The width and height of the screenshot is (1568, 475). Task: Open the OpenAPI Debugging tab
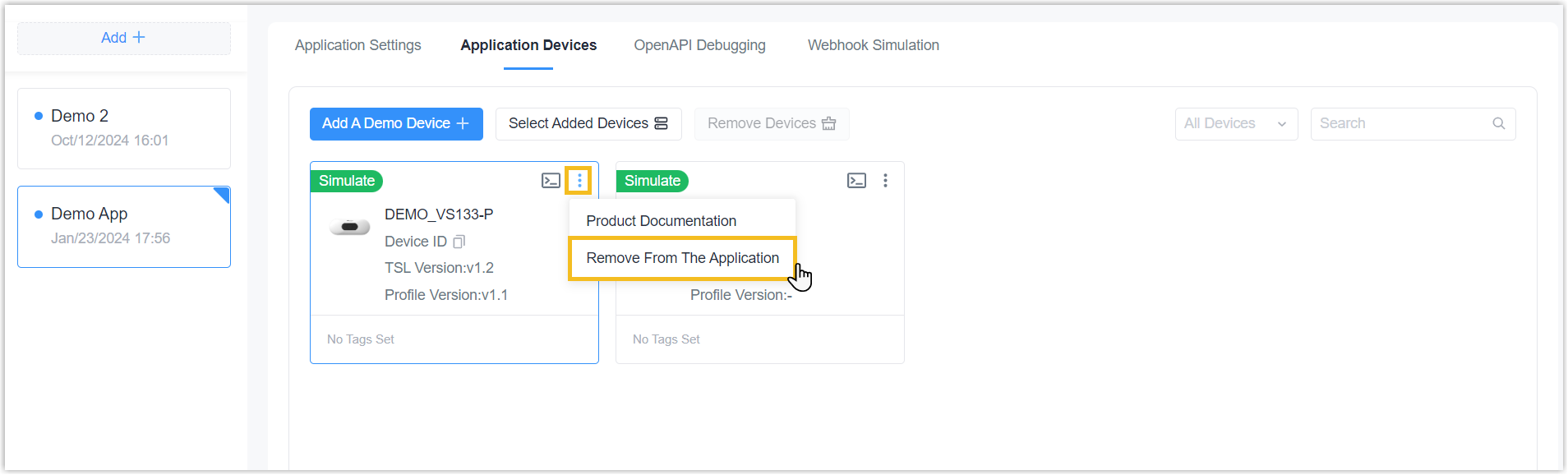(699, 45)
